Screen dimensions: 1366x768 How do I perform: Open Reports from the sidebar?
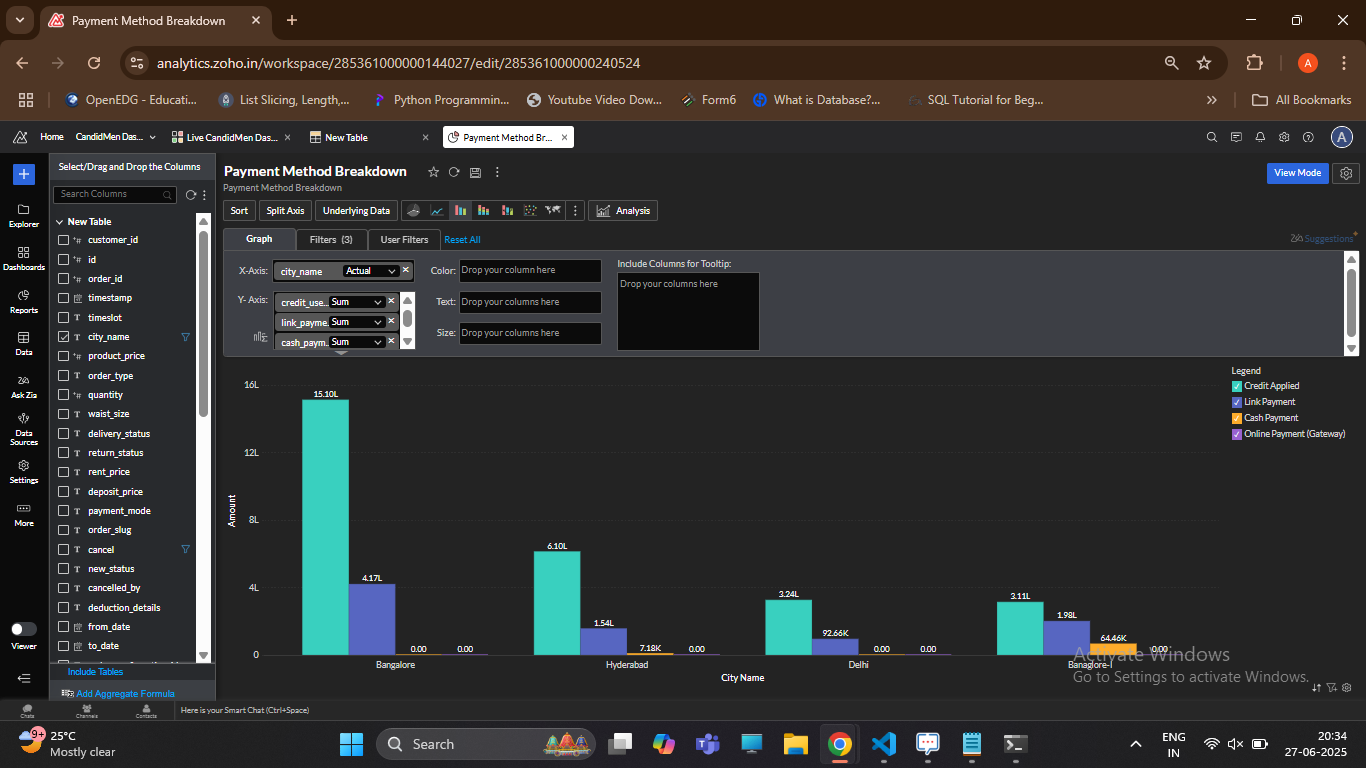pos(24,301)
